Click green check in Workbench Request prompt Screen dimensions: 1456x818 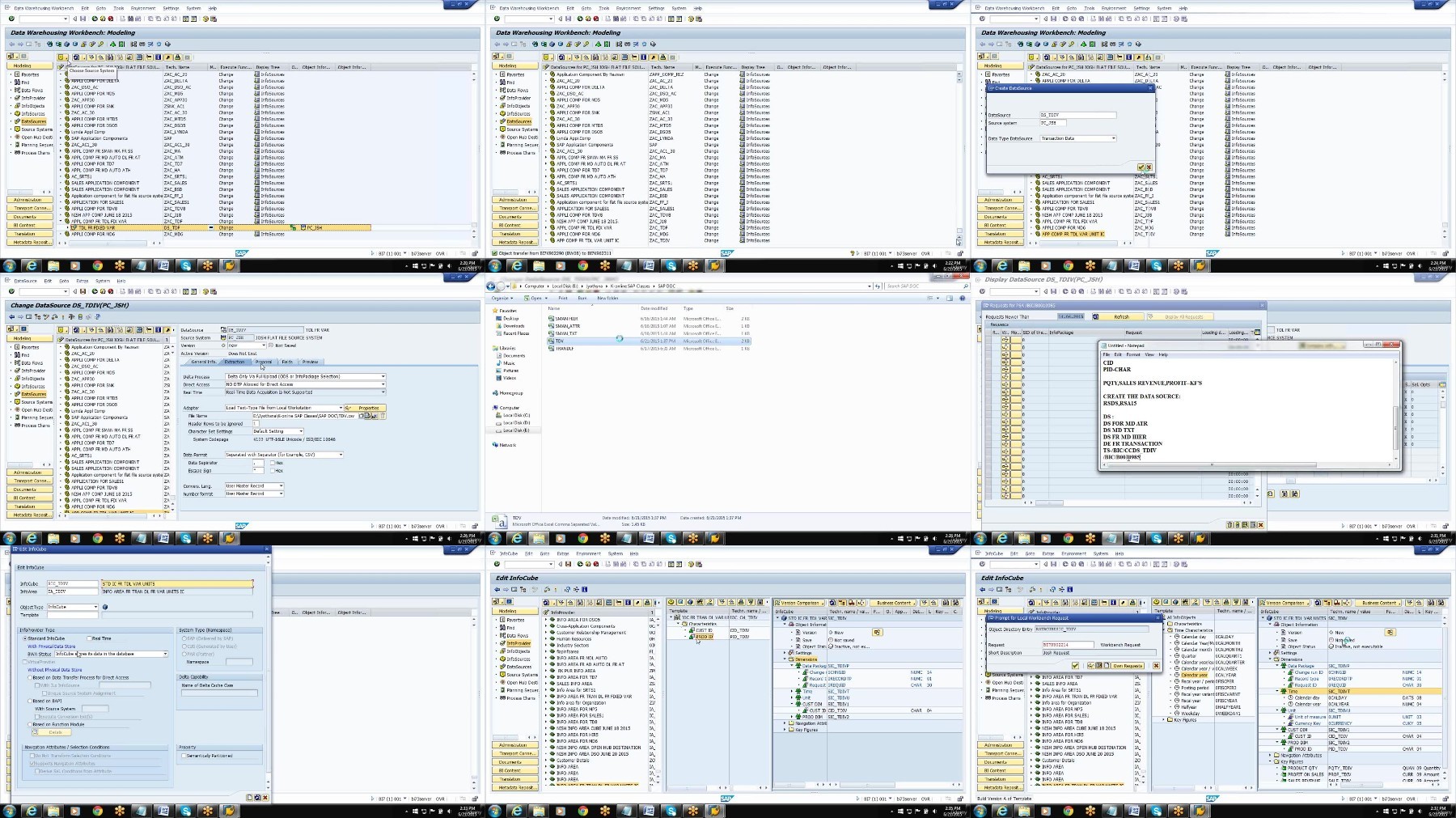[x=1075, y=666]
